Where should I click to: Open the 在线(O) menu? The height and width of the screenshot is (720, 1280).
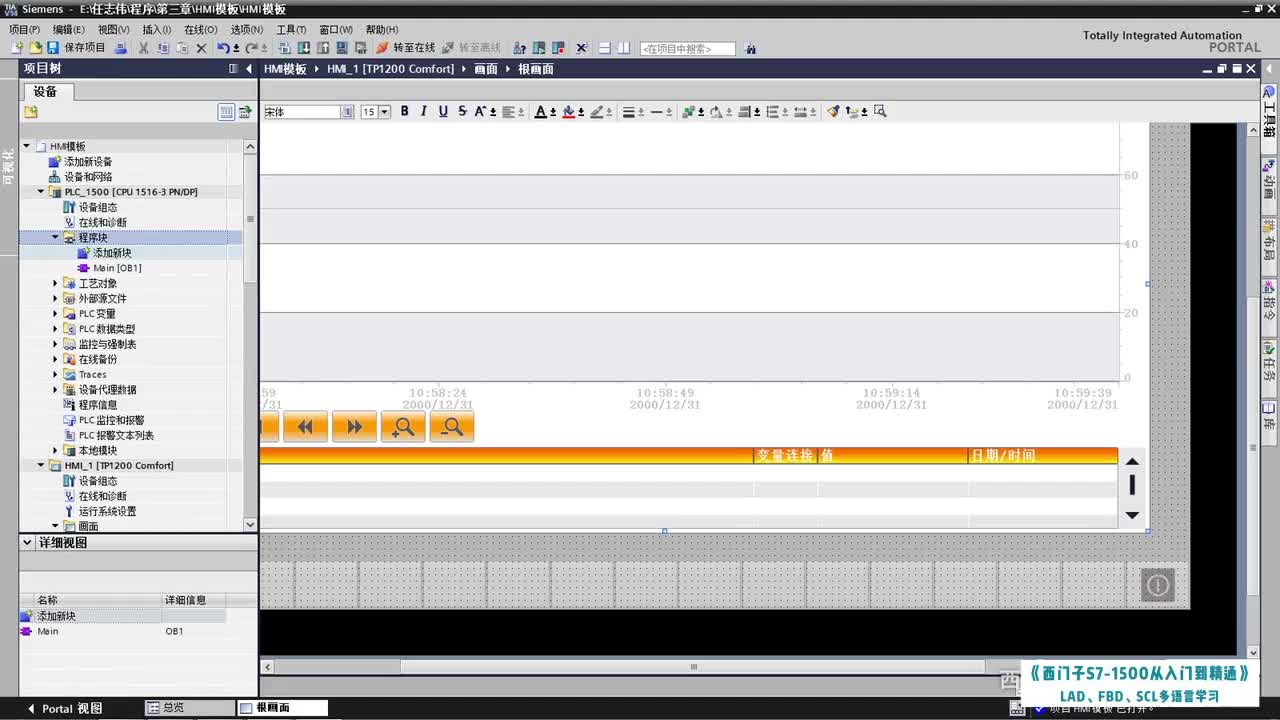point(201,30)
